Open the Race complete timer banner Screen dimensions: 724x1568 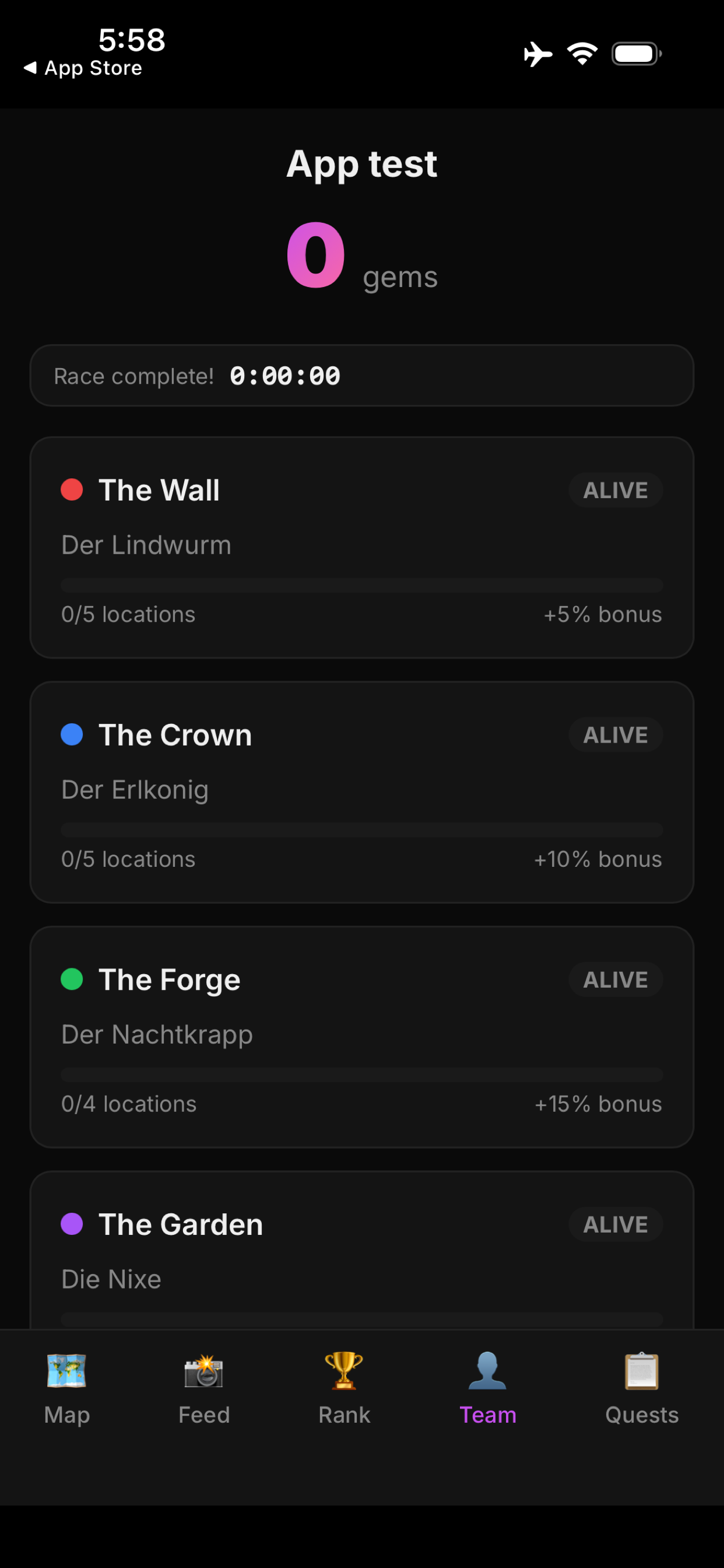click(x=362, y=376)
